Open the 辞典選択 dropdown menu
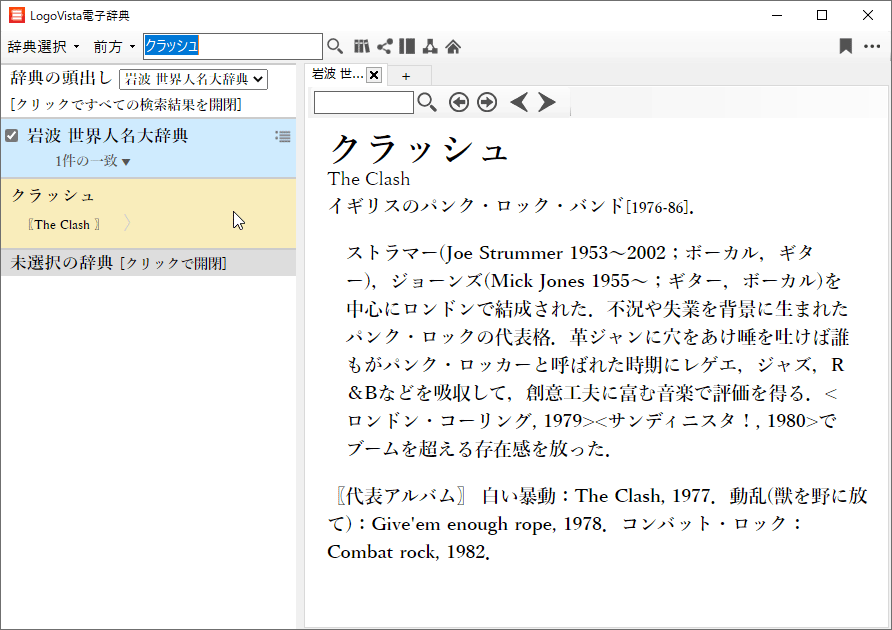Viewport: 892px width, 630px height. [43, 47]
